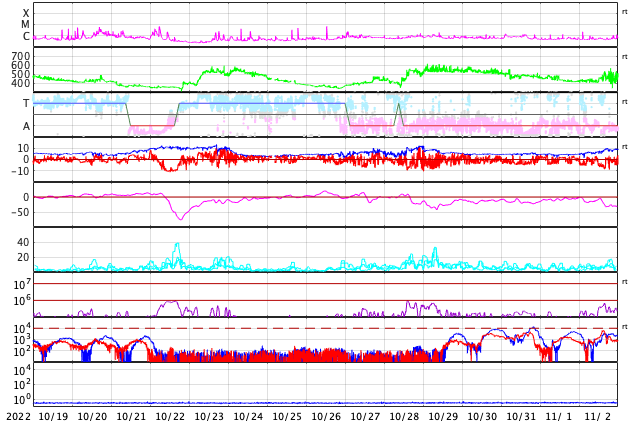Select the 10/31 date label
The width and height of the screenshot is (634, 424).
522,417
